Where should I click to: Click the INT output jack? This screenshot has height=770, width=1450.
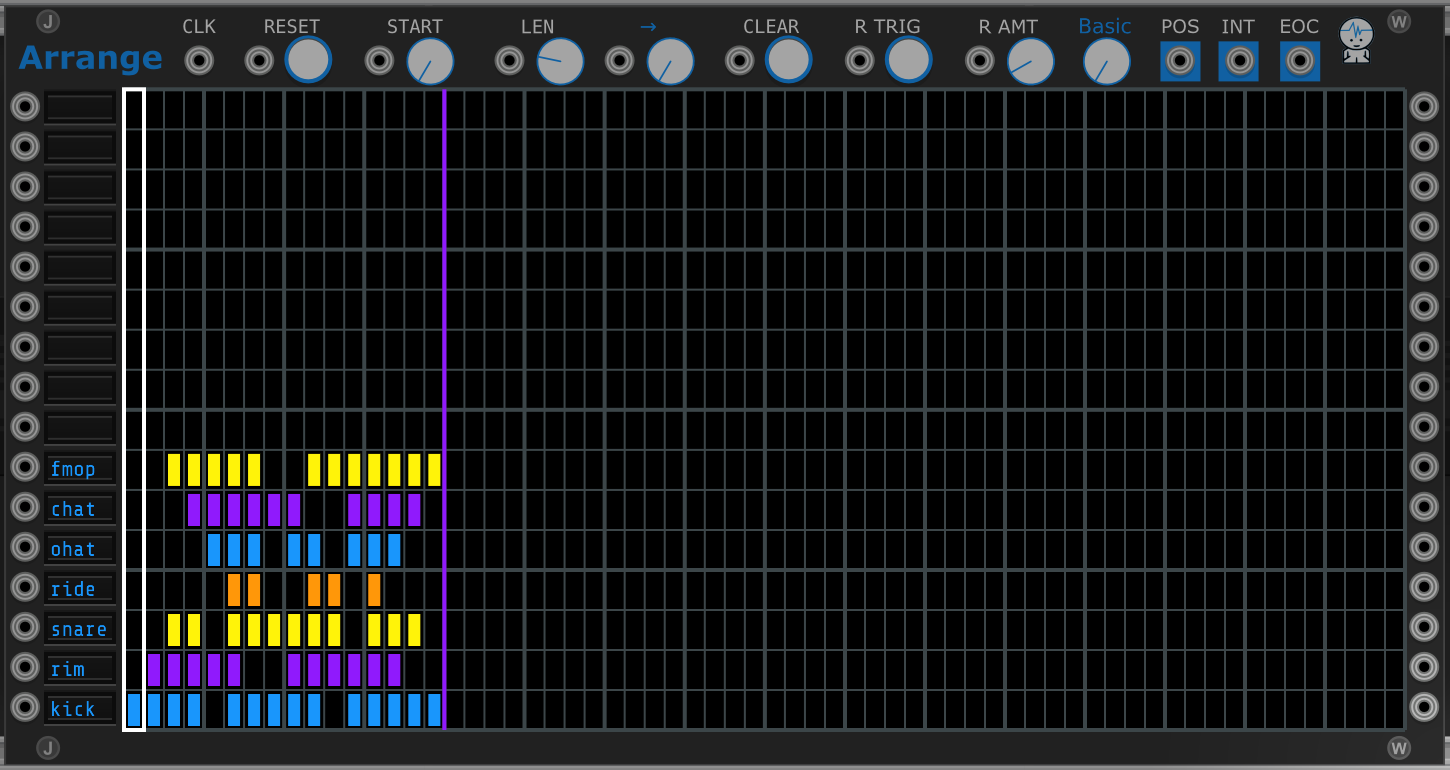pyautogui.click(x=1239, y=61)
